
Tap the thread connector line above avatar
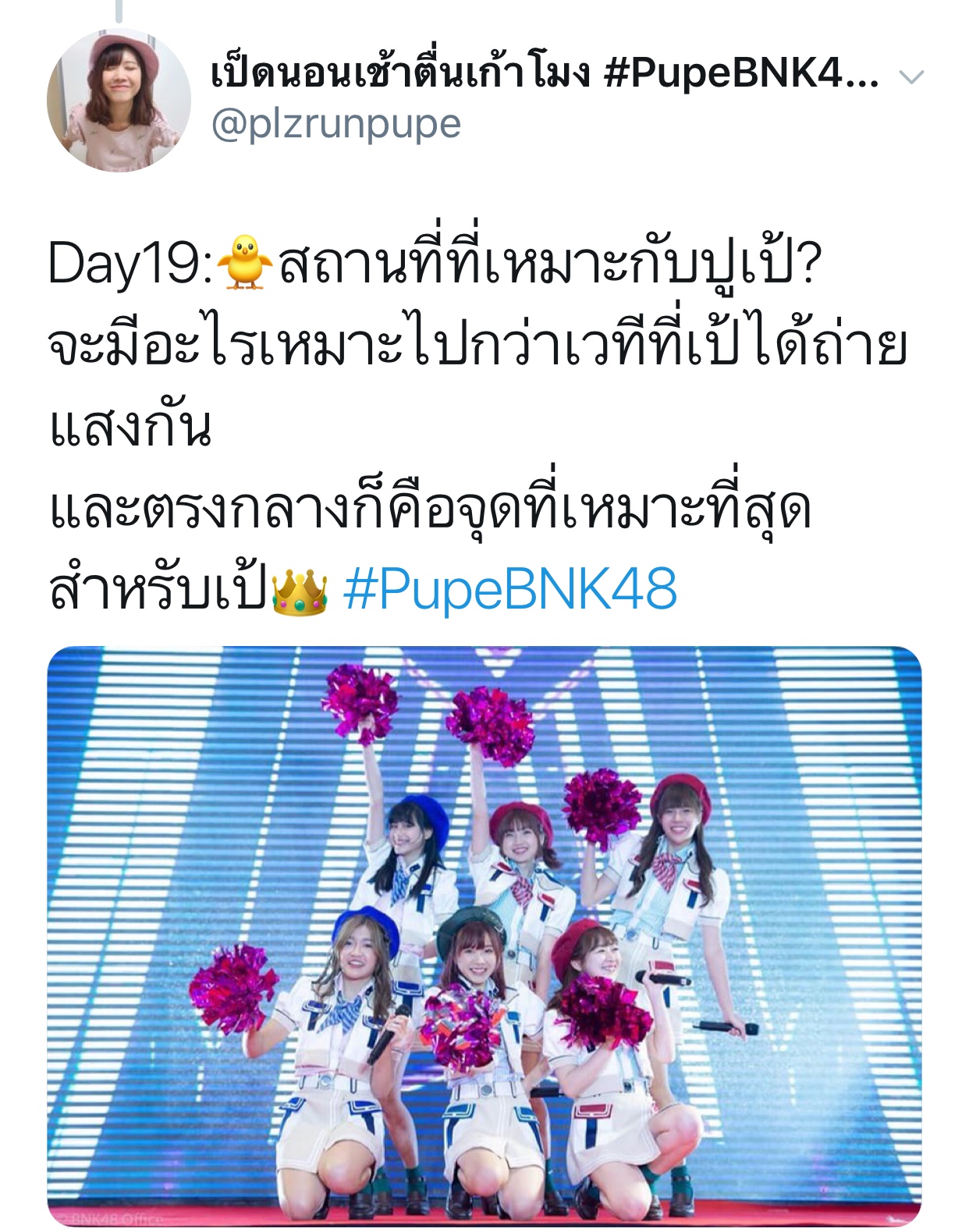tap(119, 10)
